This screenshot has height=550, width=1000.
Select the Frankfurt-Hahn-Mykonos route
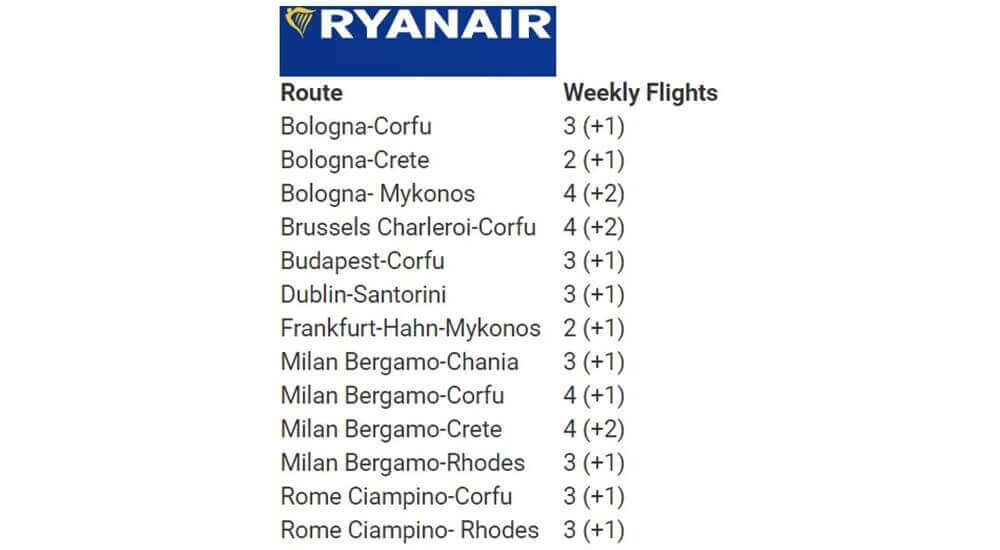(x=411, y=329)
